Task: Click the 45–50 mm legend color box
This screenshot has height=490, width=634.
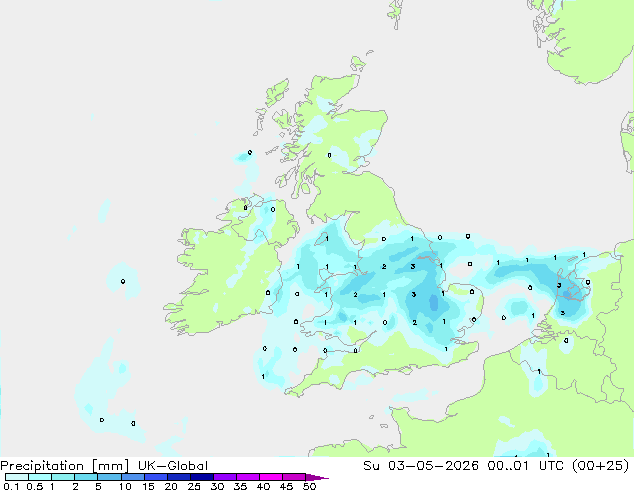Action: pos(294,477)
